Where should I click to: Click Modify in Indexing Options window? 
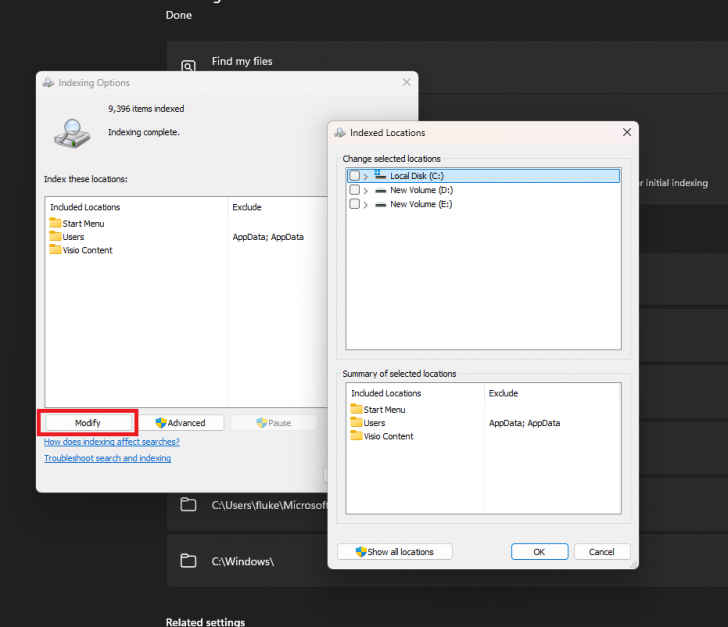[x=88, y=423]
